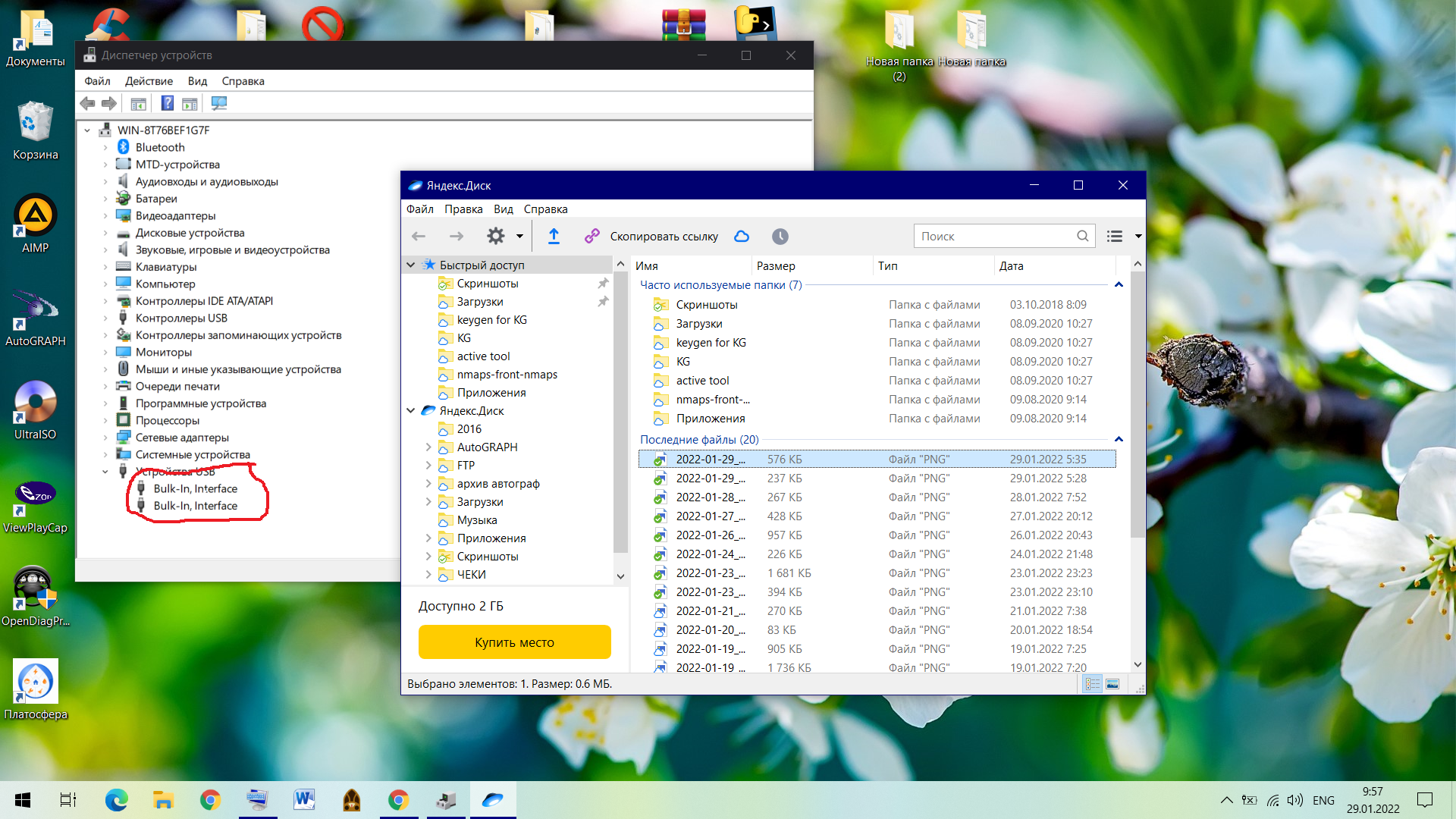Screen dimensions: 1456x819
Task: Click the settings gear icon in Yandex.Disk
Action: coord(496,237)
